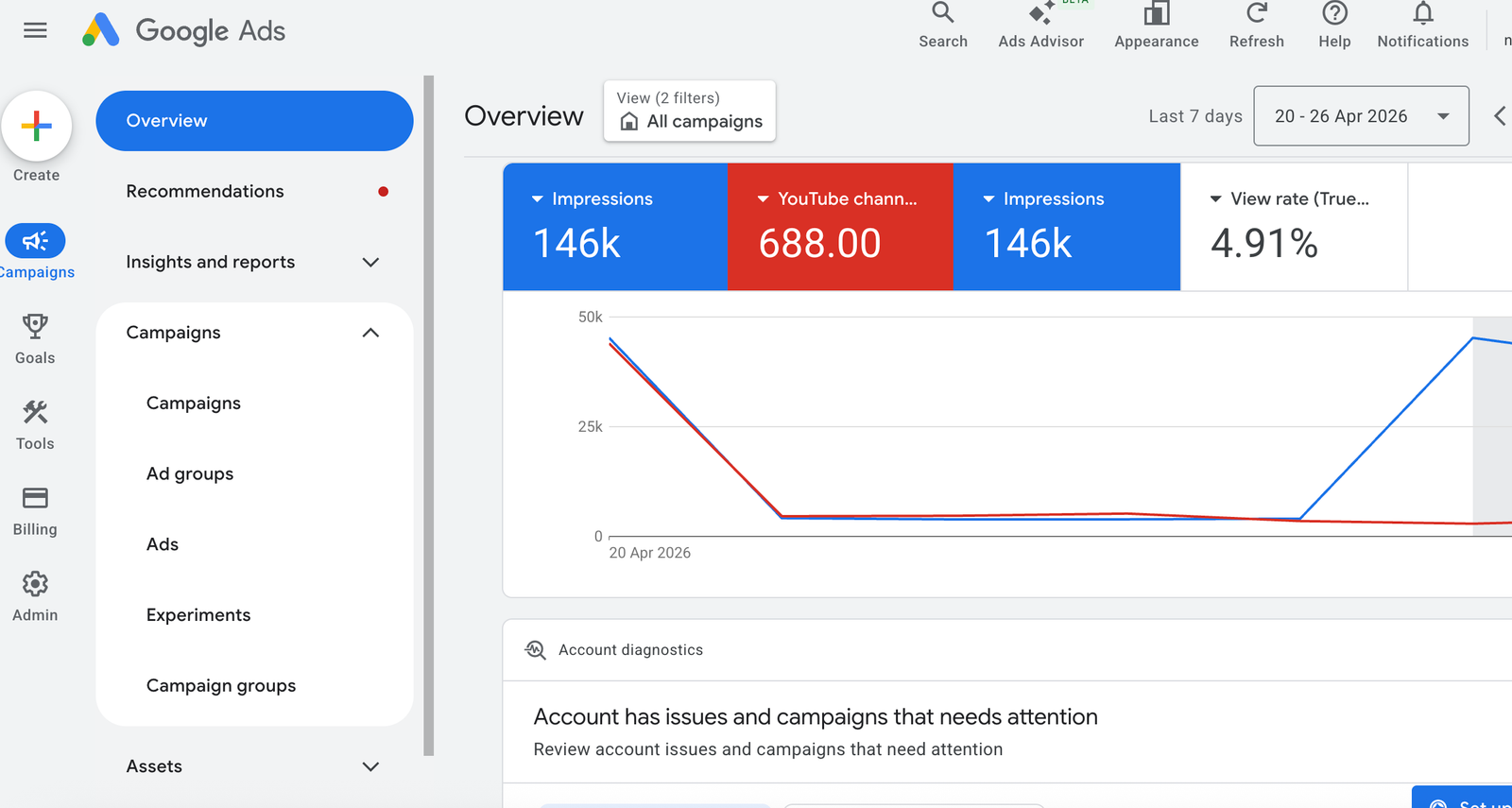Screen dimensions: 1512x808
Task: Open Campaign groups page
Action: (x=221, y=686)
